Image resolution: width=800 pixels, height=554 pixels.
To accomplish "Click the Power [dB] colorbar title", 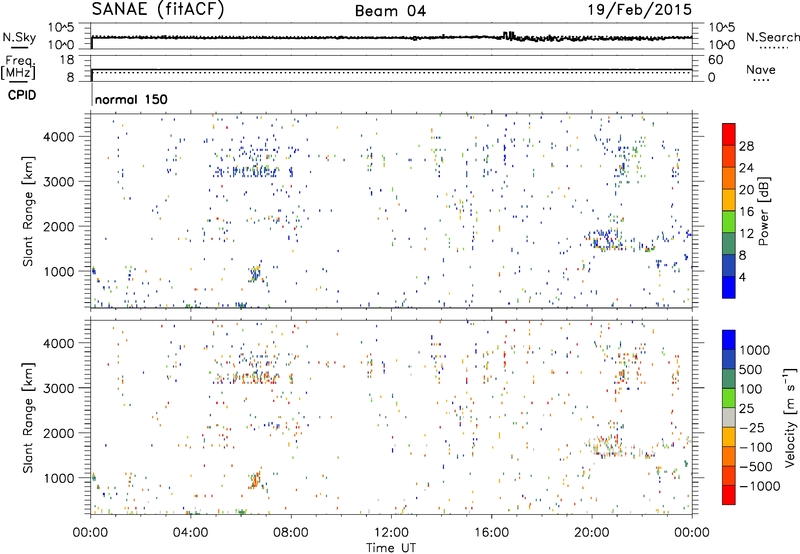I will tap(763, 211).
